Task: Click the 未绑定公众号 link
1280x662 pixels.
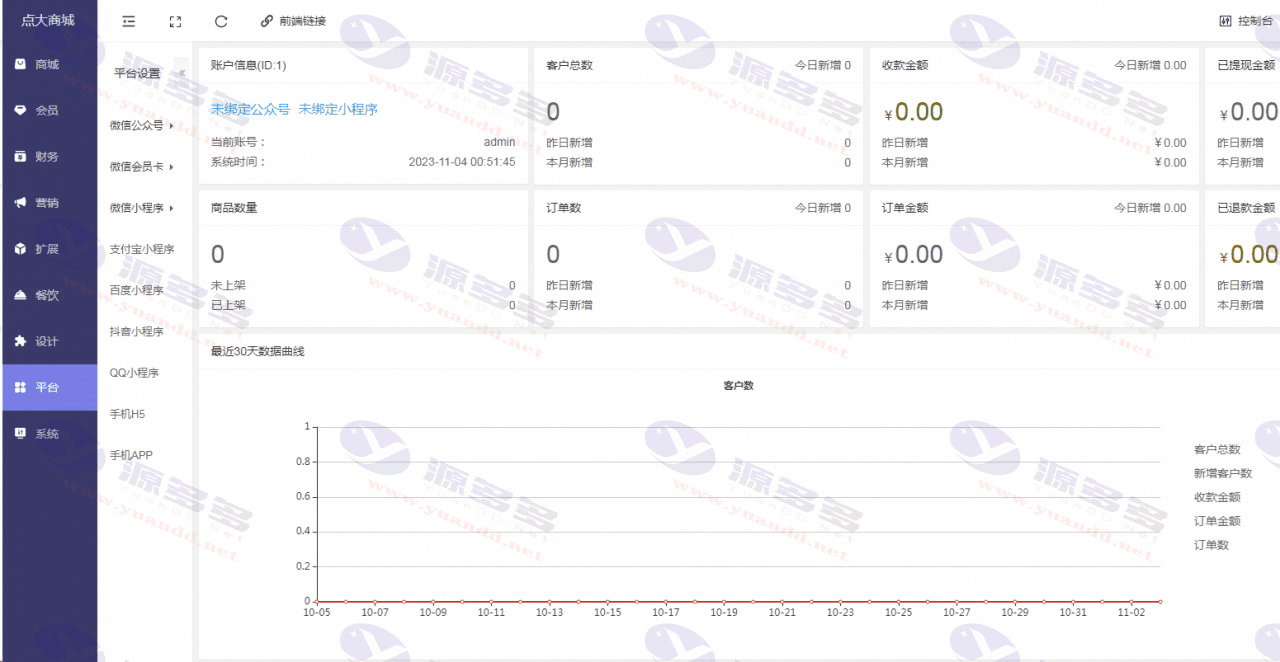Action: click(x=250, y=109)
